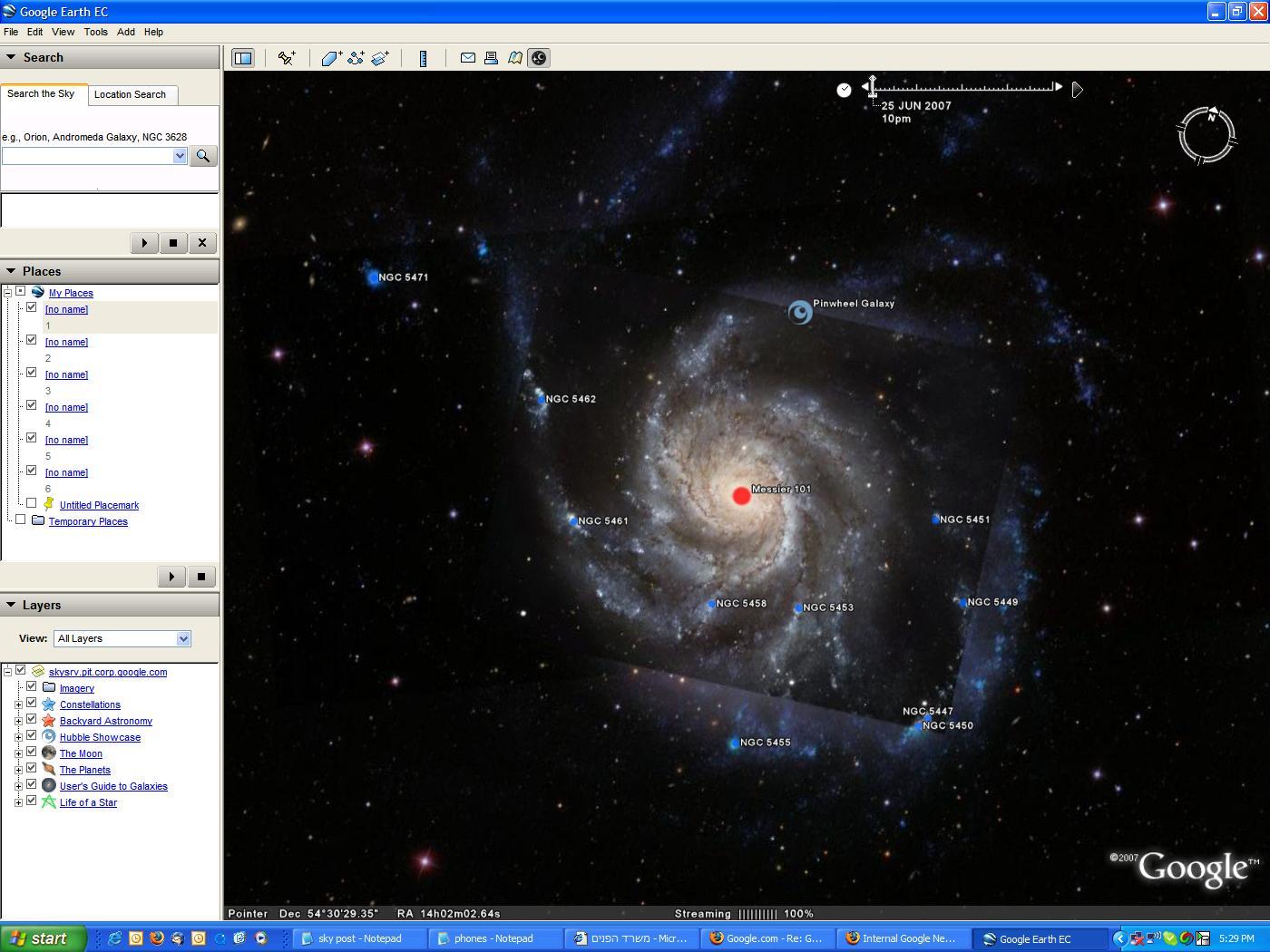Clear search results with the X button
Screen dimensions: 1270x952
[x=202, y=243]
